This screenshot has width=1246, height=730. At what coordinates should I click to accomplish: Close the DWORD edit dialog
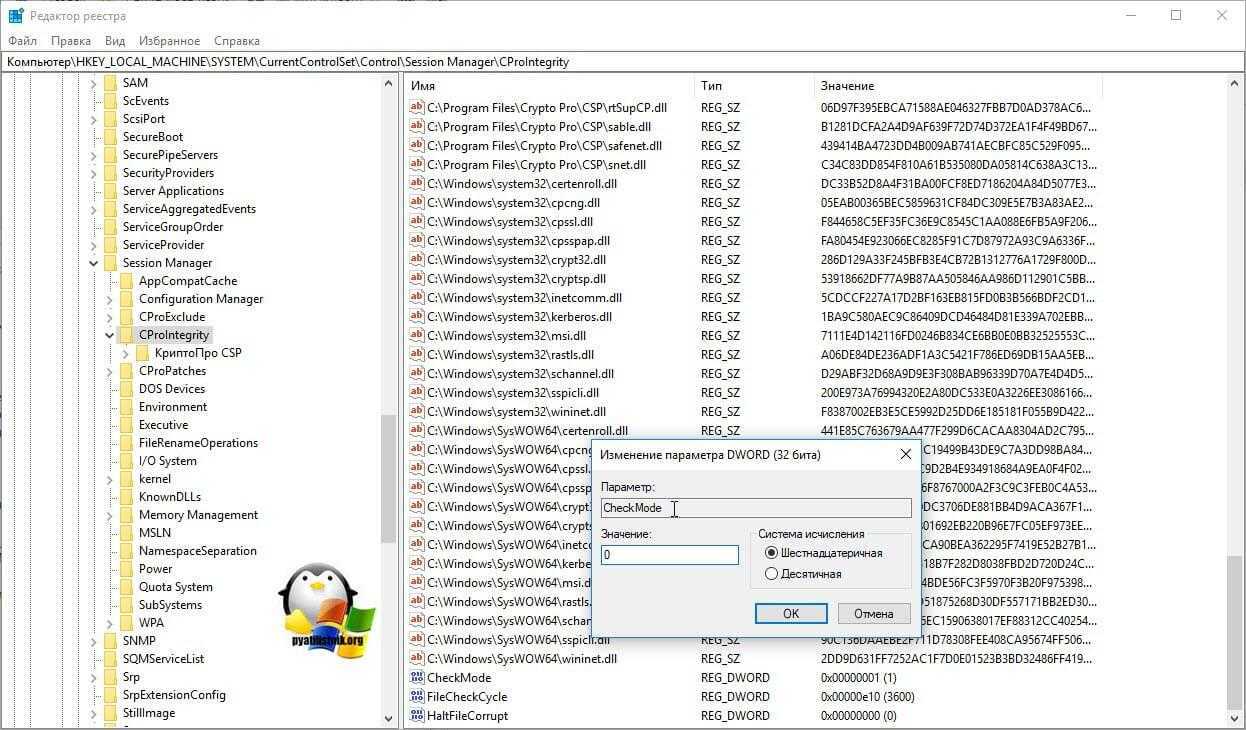click(905, 454)
